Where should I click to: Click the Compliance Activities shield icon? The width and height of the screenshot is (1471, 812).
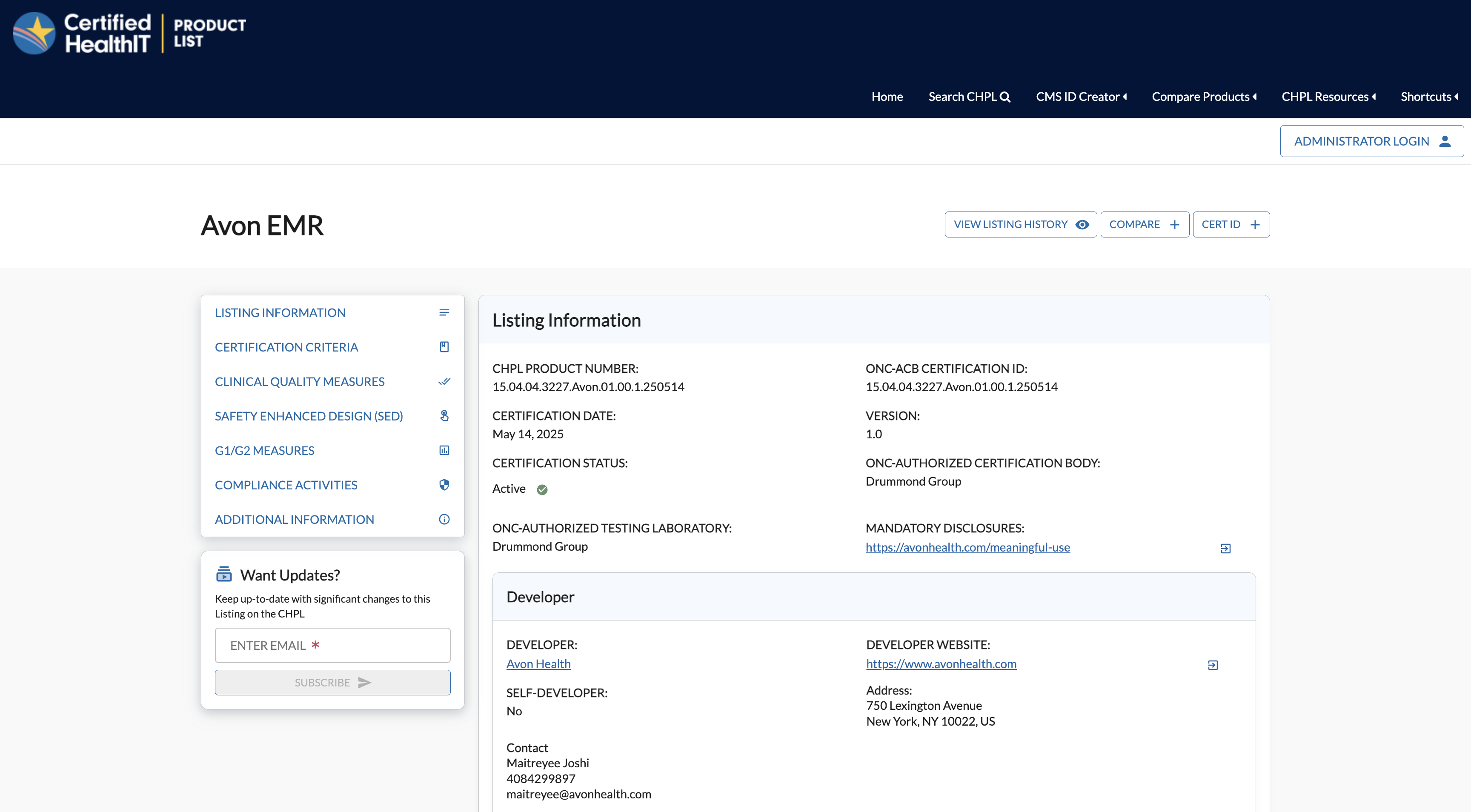[x=444, y=485]
